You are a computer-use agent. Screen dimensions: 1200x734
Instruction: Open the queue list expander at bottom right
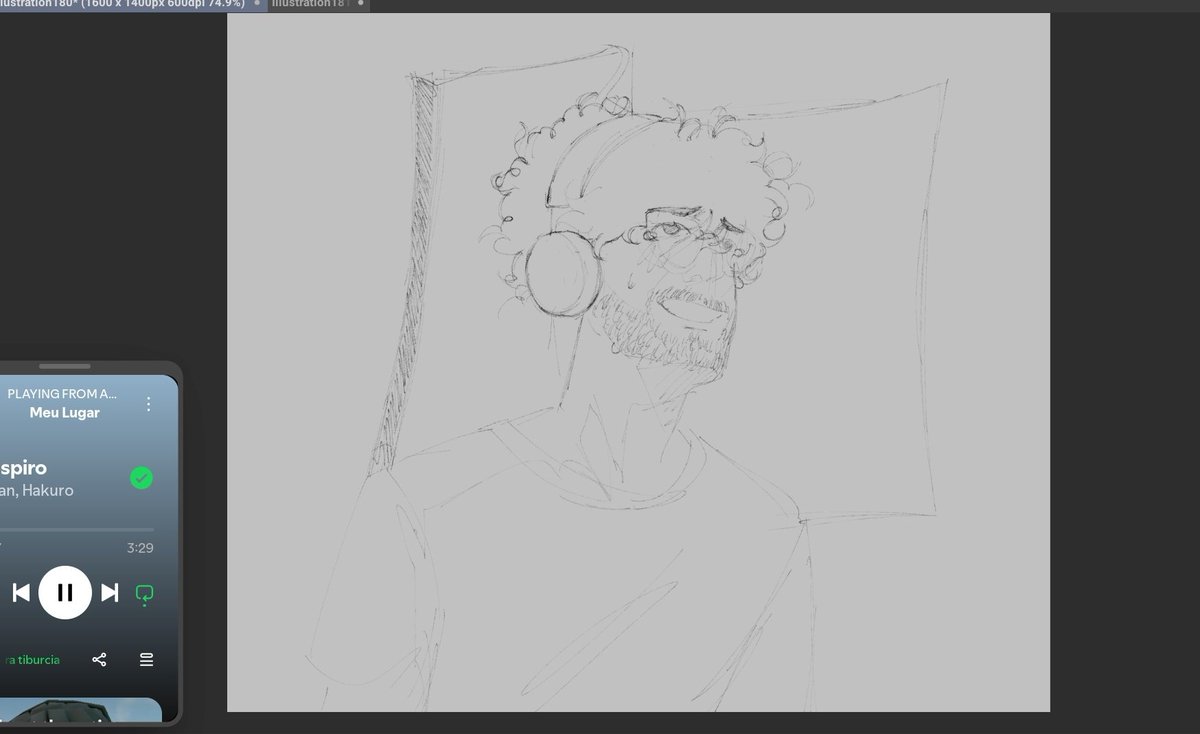point(146,660)
